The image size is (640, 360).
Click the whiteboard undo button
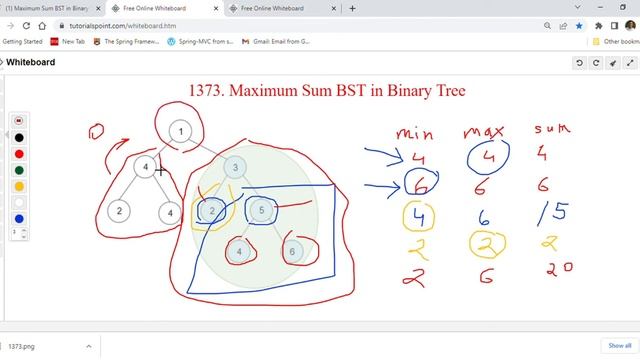click(x=579, y=63)
